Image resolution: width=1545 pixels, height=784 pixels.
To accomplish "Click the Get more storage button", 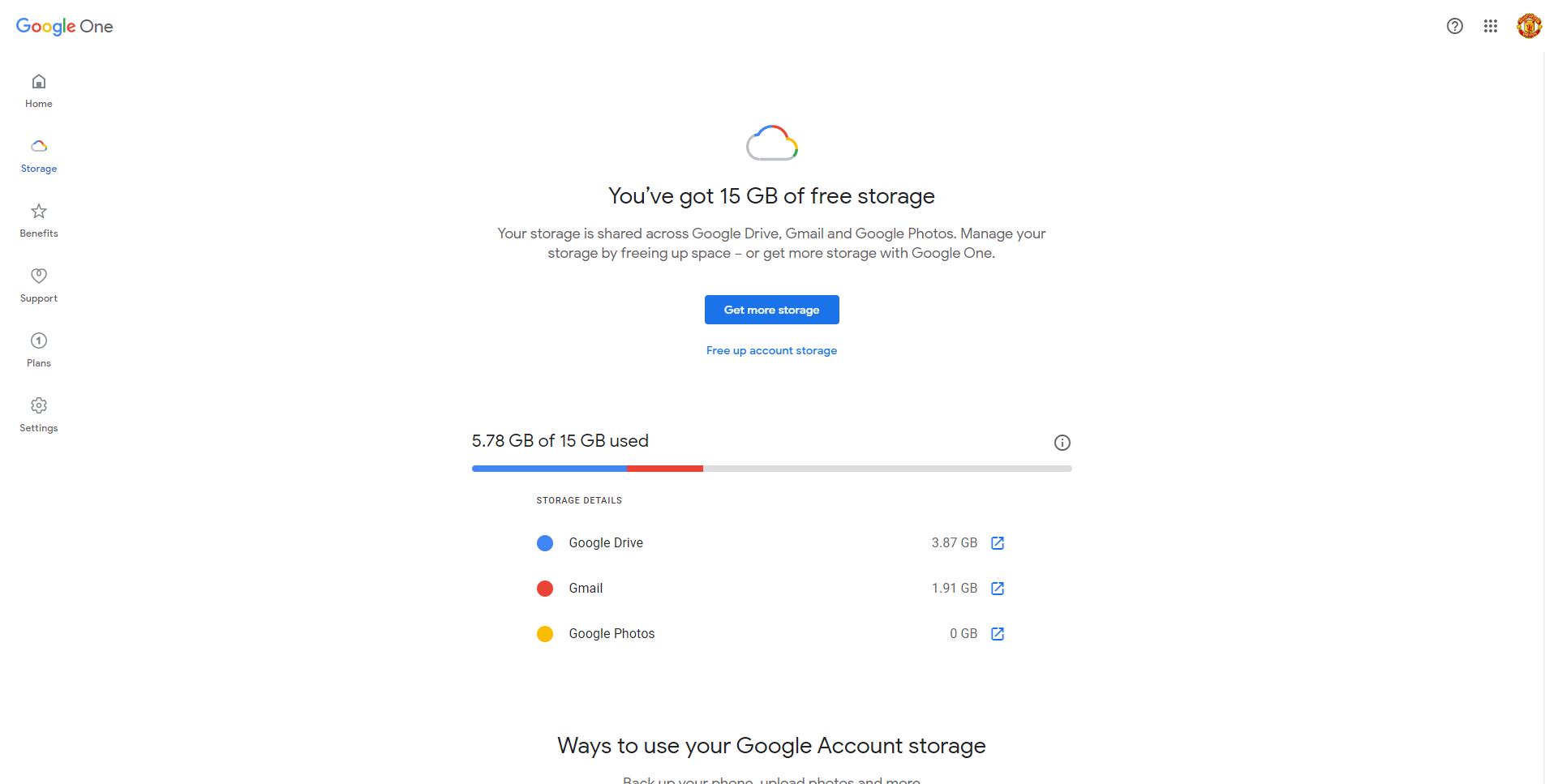I will 771,310.
